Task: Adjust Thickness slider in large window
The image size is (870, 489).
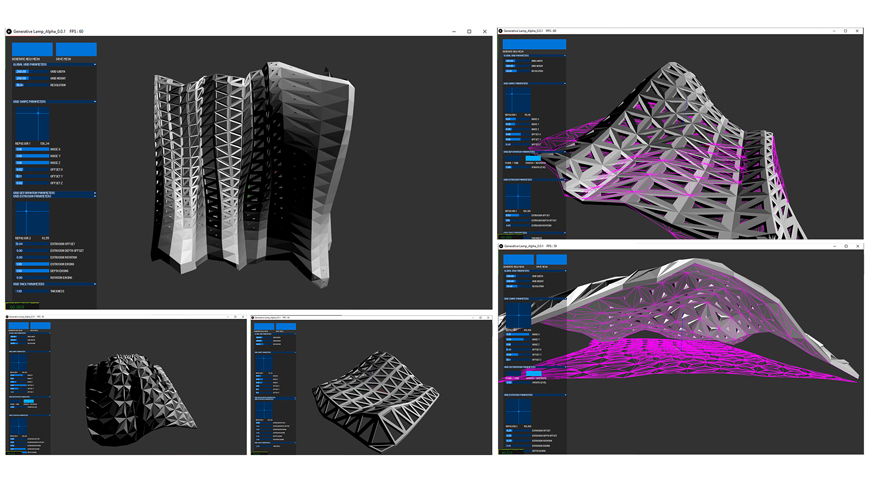Action: 32,291
